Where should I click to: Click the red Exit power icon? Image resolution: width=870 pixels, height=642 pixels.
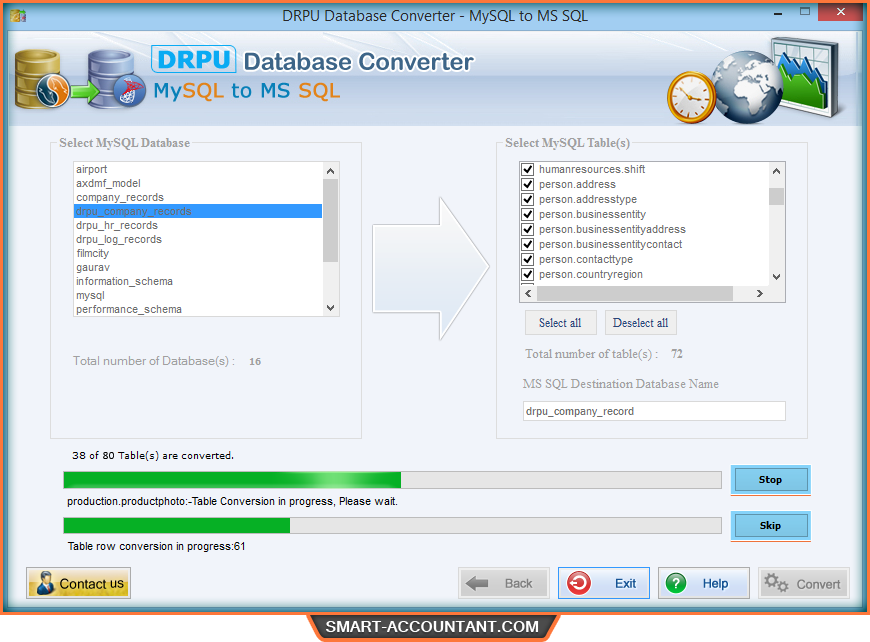pyautogui.click(x=579, y=583)
